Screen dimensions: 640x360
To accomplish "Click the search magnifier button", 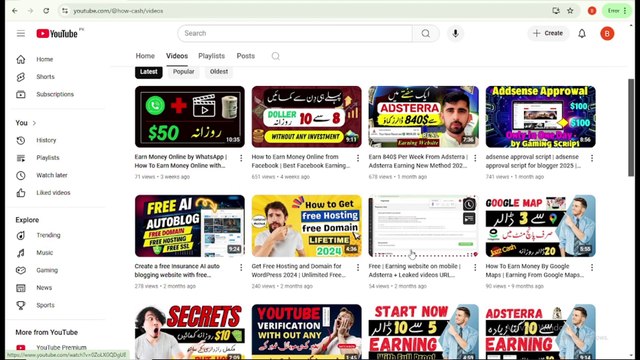I will pos(426,33).
